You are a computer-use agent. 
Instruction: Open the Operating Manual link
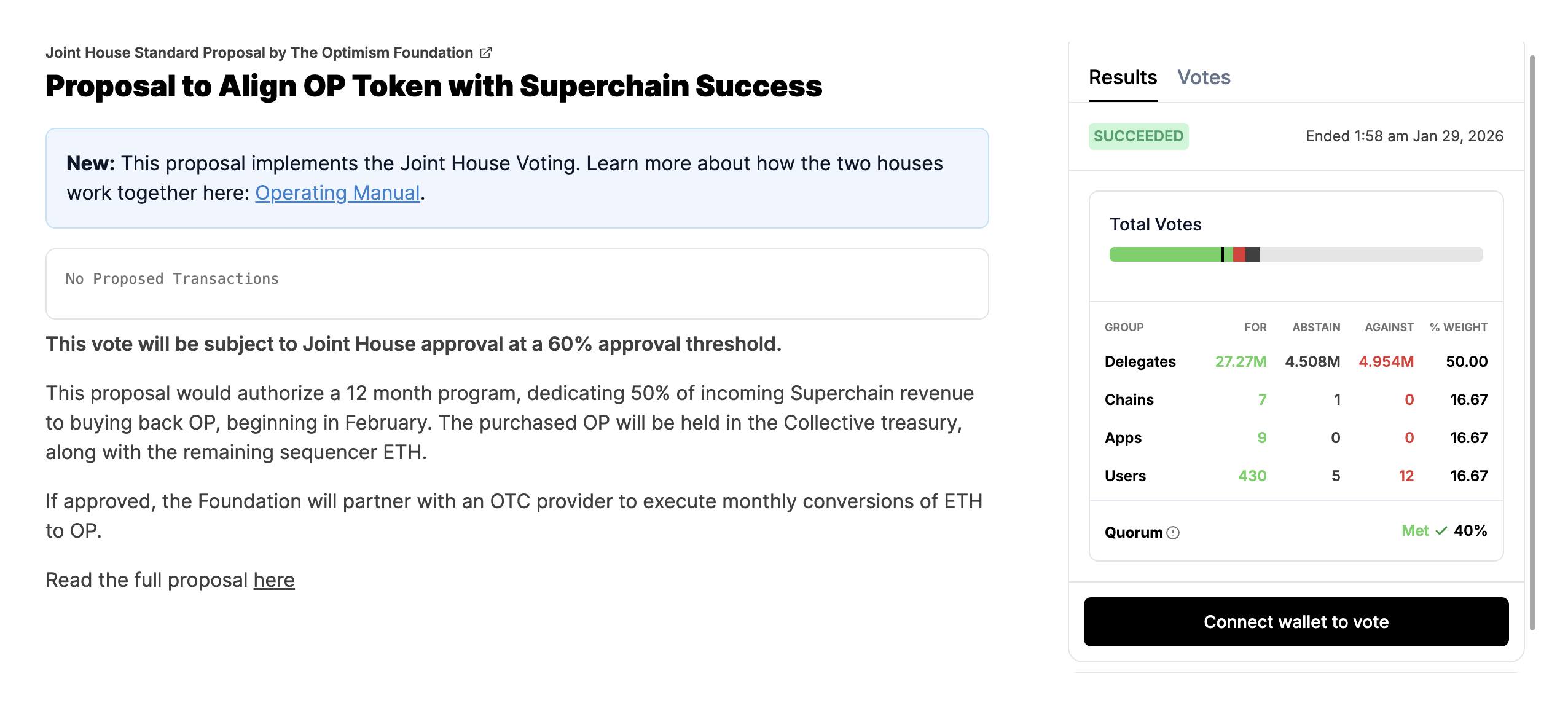(x=337, y=193)
